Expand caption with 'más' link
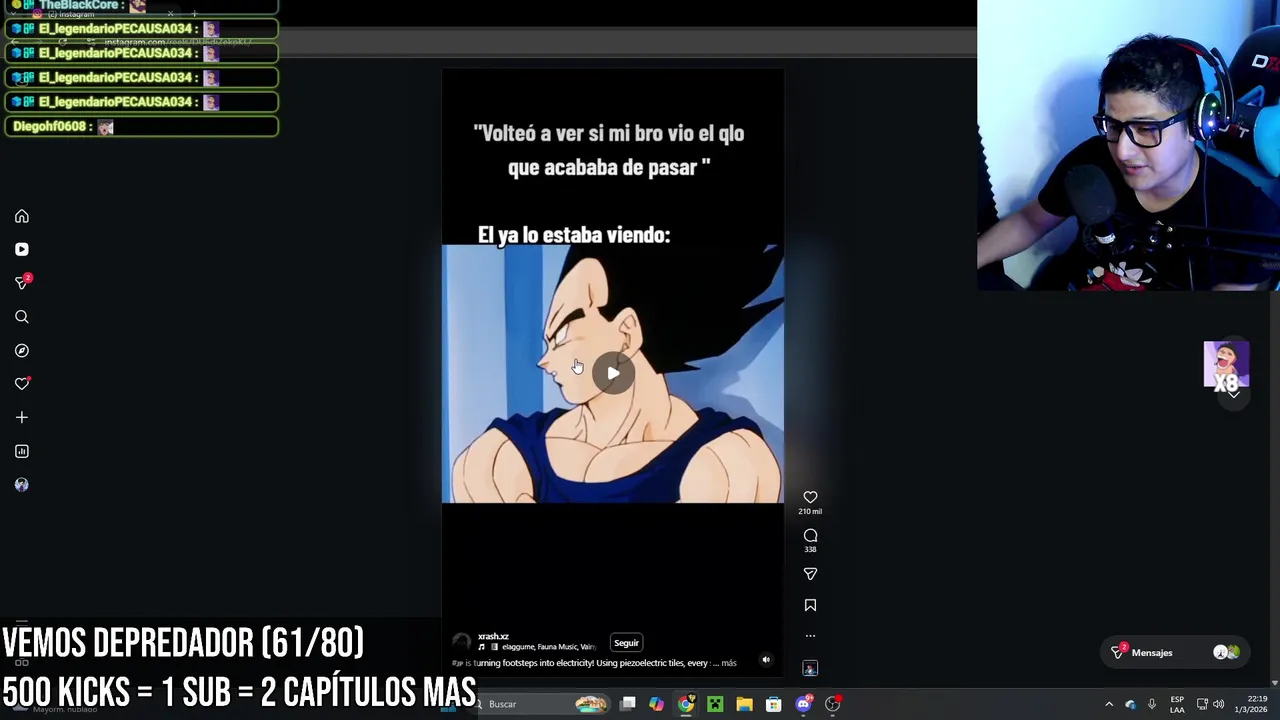Viewport: 1280px width, 720px height. tap(729, 663)
